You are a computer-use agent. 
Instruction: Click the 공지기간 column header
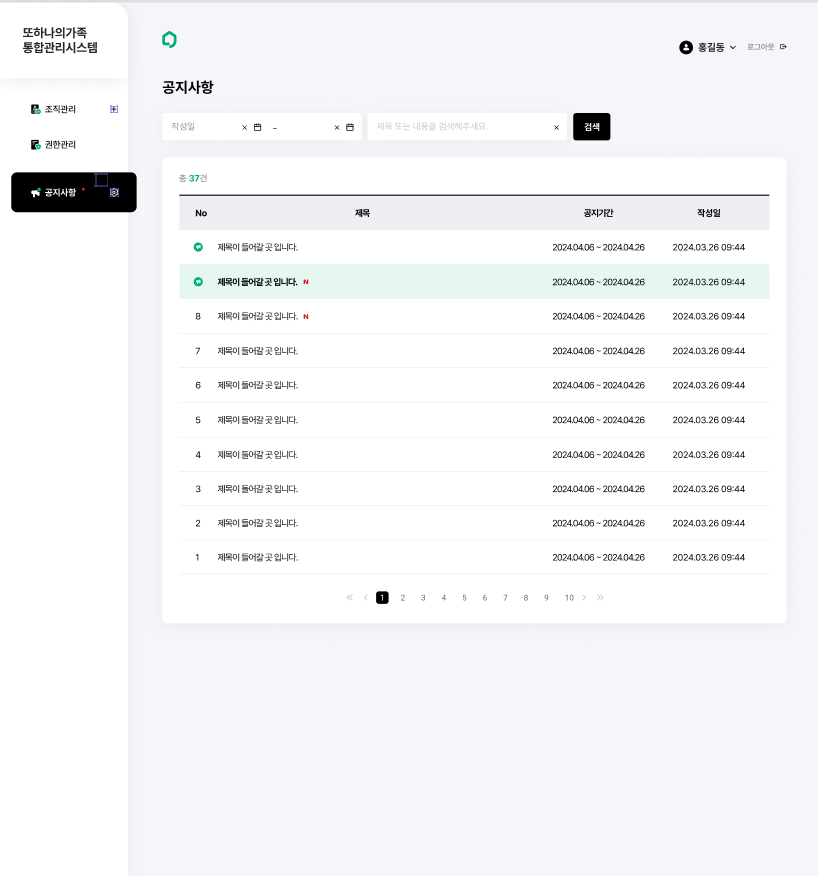pyautogui.click(x=598, y=213)
